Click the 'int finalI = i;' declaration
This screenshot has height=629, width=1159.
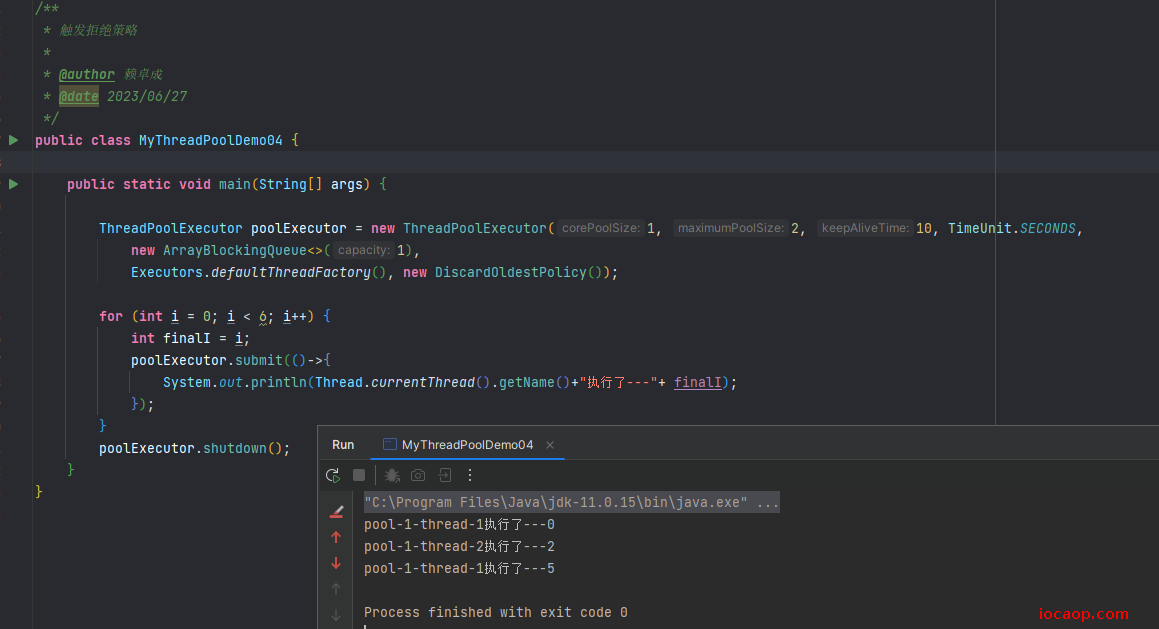coord(191,339)
